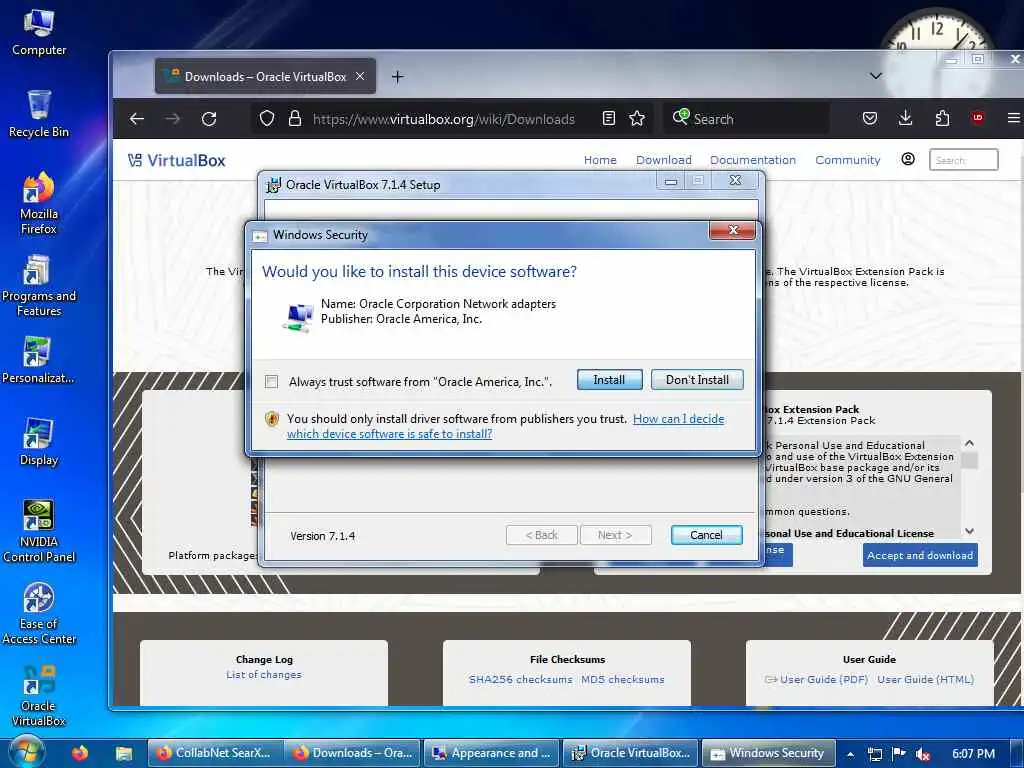Select the Computer desktop icon

point(39,33)
